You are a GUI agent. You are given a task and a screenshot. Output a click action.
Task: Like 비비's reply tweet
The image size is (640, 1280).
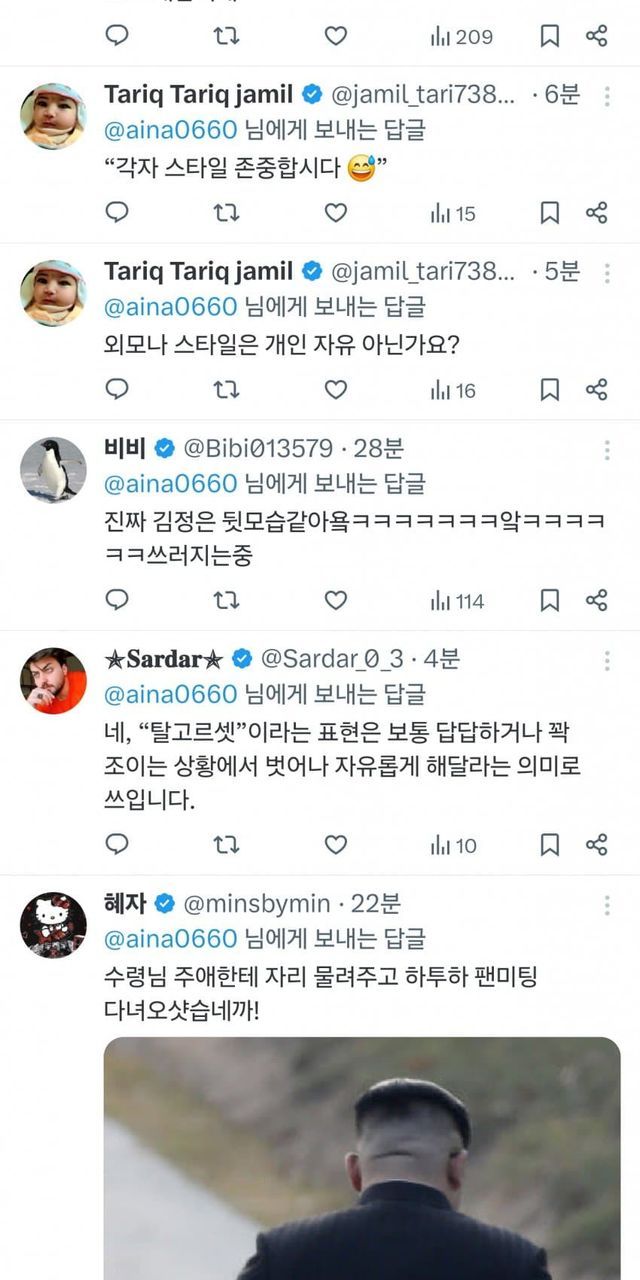(x=336, y=600)
